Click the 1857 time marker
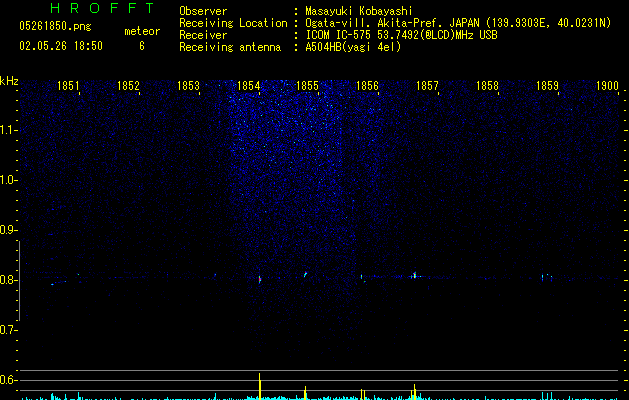This screenshot has width=629, height=400. (427, 86)
